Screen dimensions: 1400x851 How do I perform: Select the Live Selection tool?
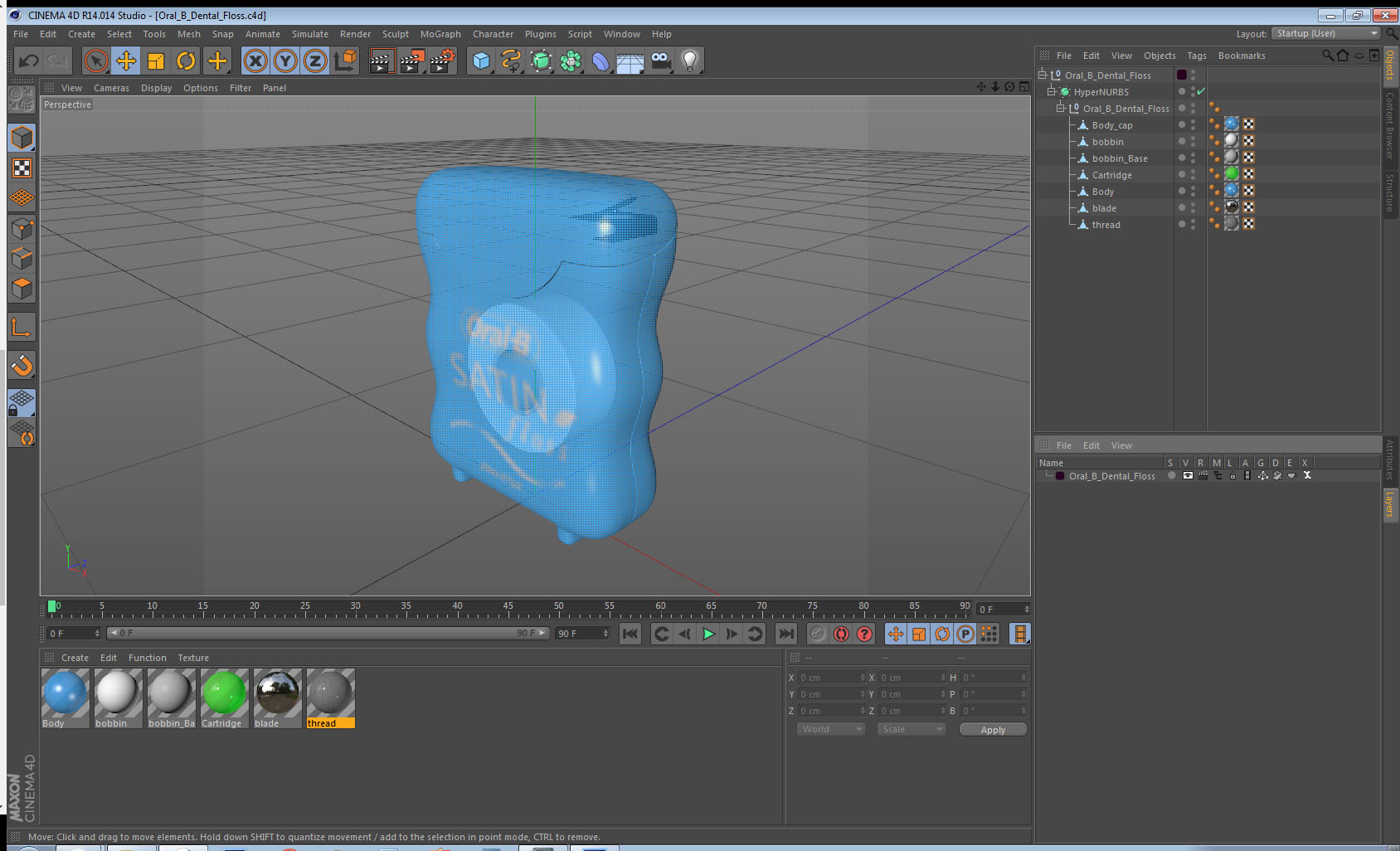pyautogui.click(x=96, y=61)
